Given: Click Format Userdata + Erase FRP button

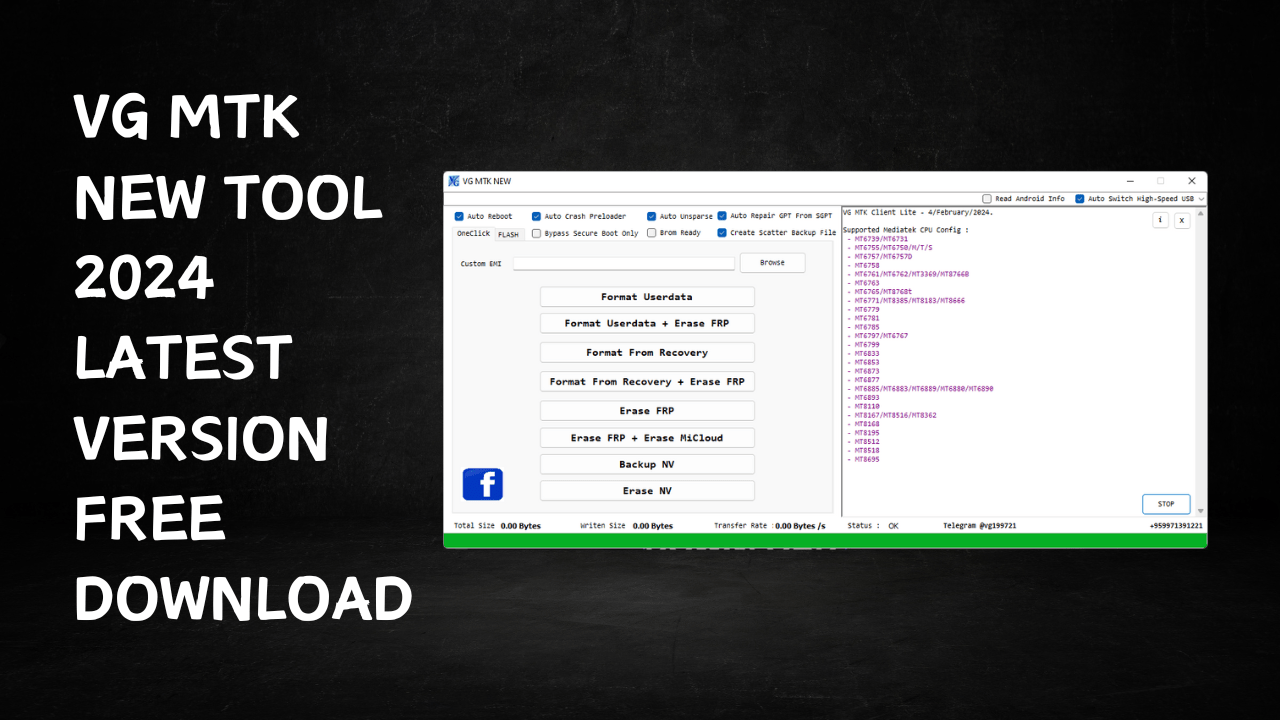Looking at the screenshot, I should [647, 323].
